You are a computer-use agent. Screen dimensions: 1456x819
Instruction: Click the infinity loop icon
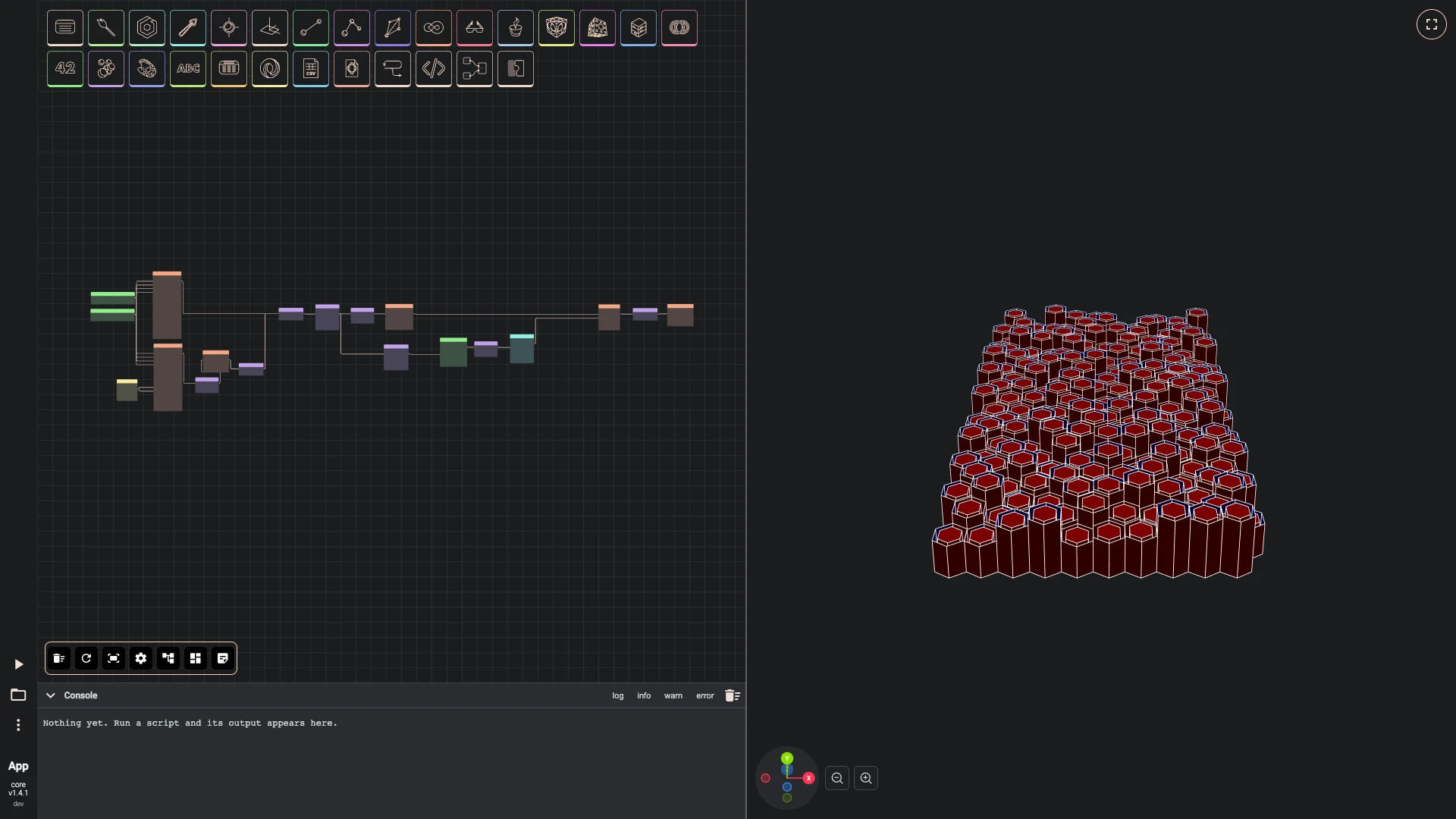click(434, 28)
